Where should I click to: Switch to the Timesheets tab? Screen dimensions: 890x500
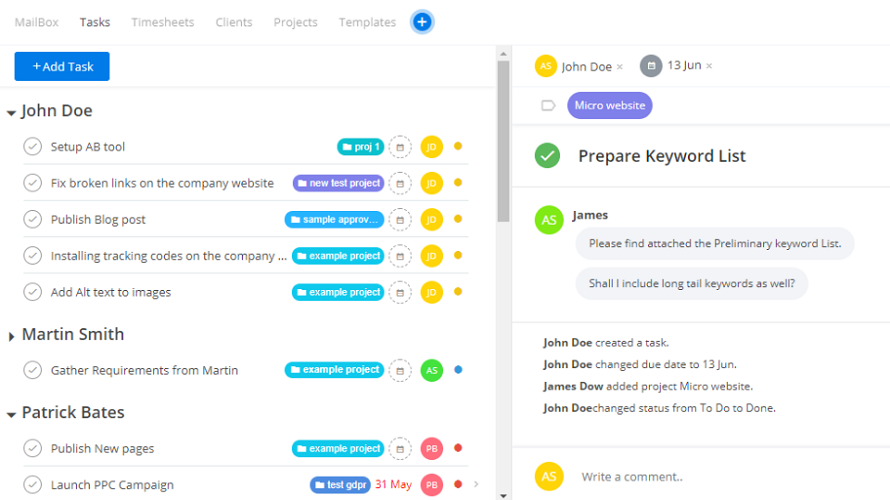[163, 22]
